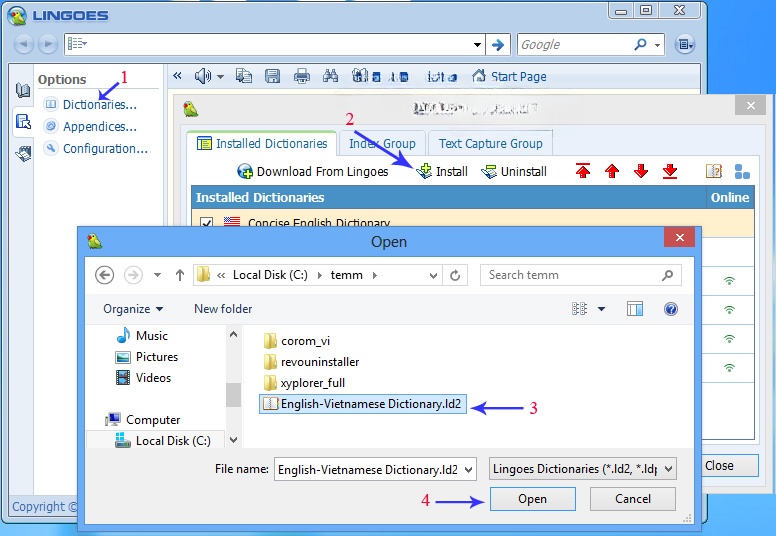Select the revouninstaller folder
Screen dimensions: 776x536
click(x=311, y=362)
